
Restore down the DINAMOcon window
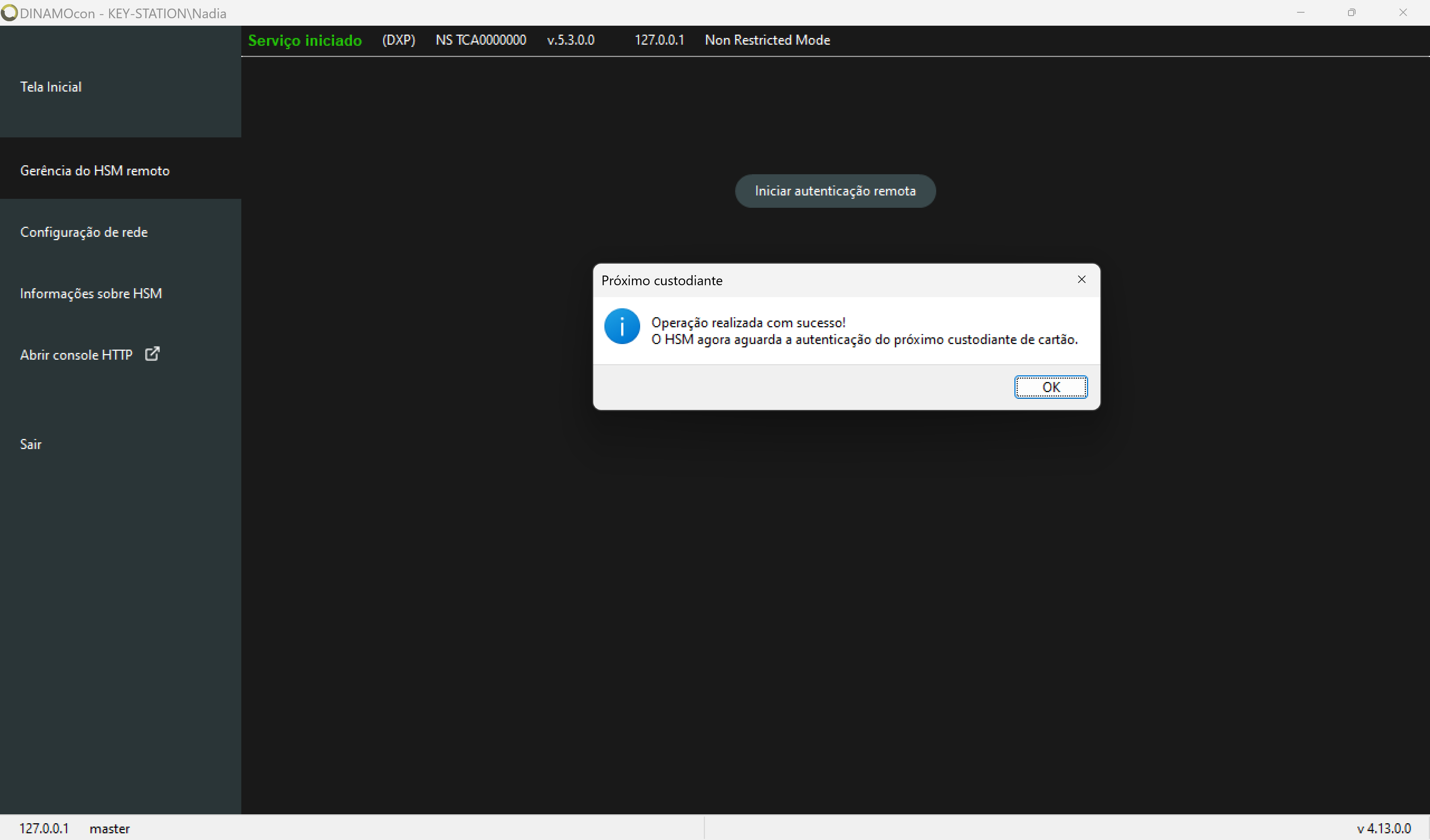point(1352,13)
